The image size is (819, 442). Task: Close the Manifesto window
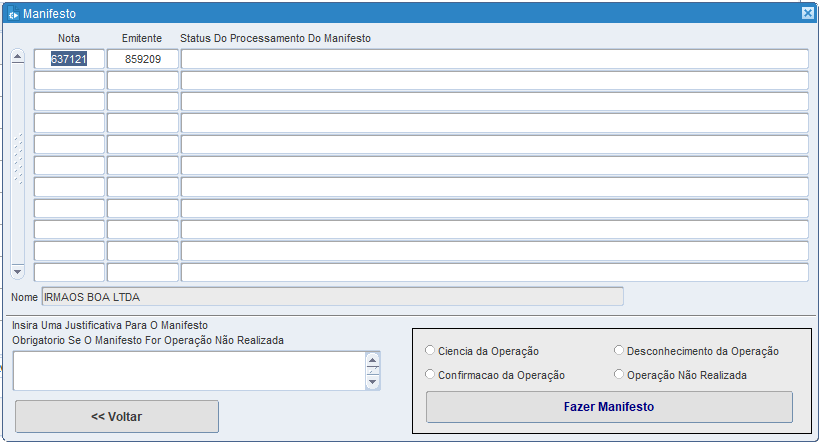tap(807, 14)
